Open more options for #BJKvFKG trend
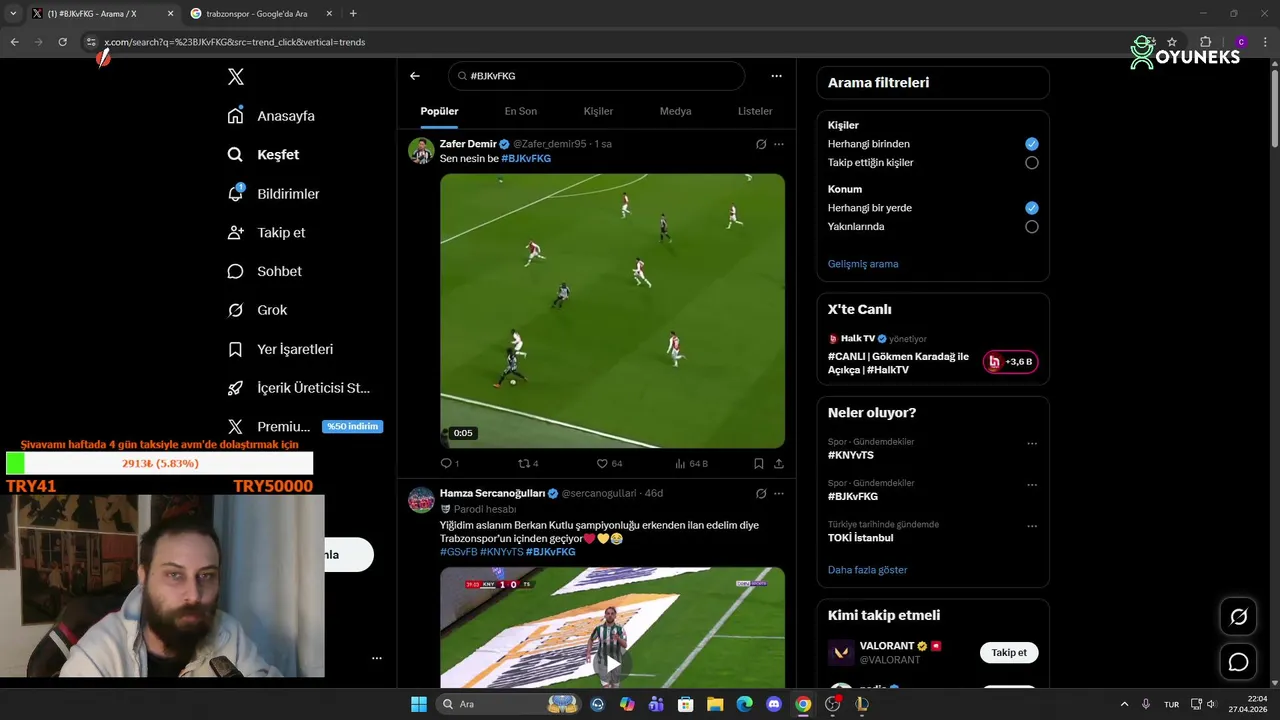Screen dimensions: 1280x720 1032,485
